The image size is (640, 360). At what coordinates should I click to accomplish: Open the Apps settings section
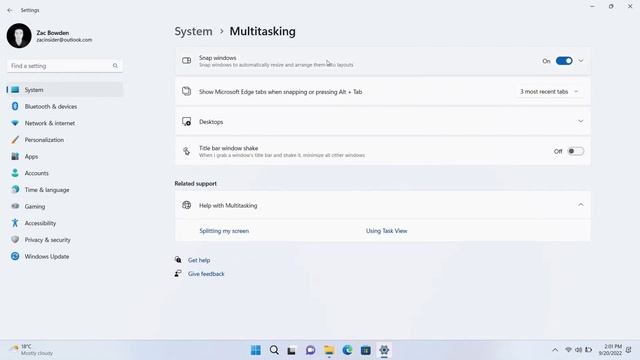click(64, 157)
